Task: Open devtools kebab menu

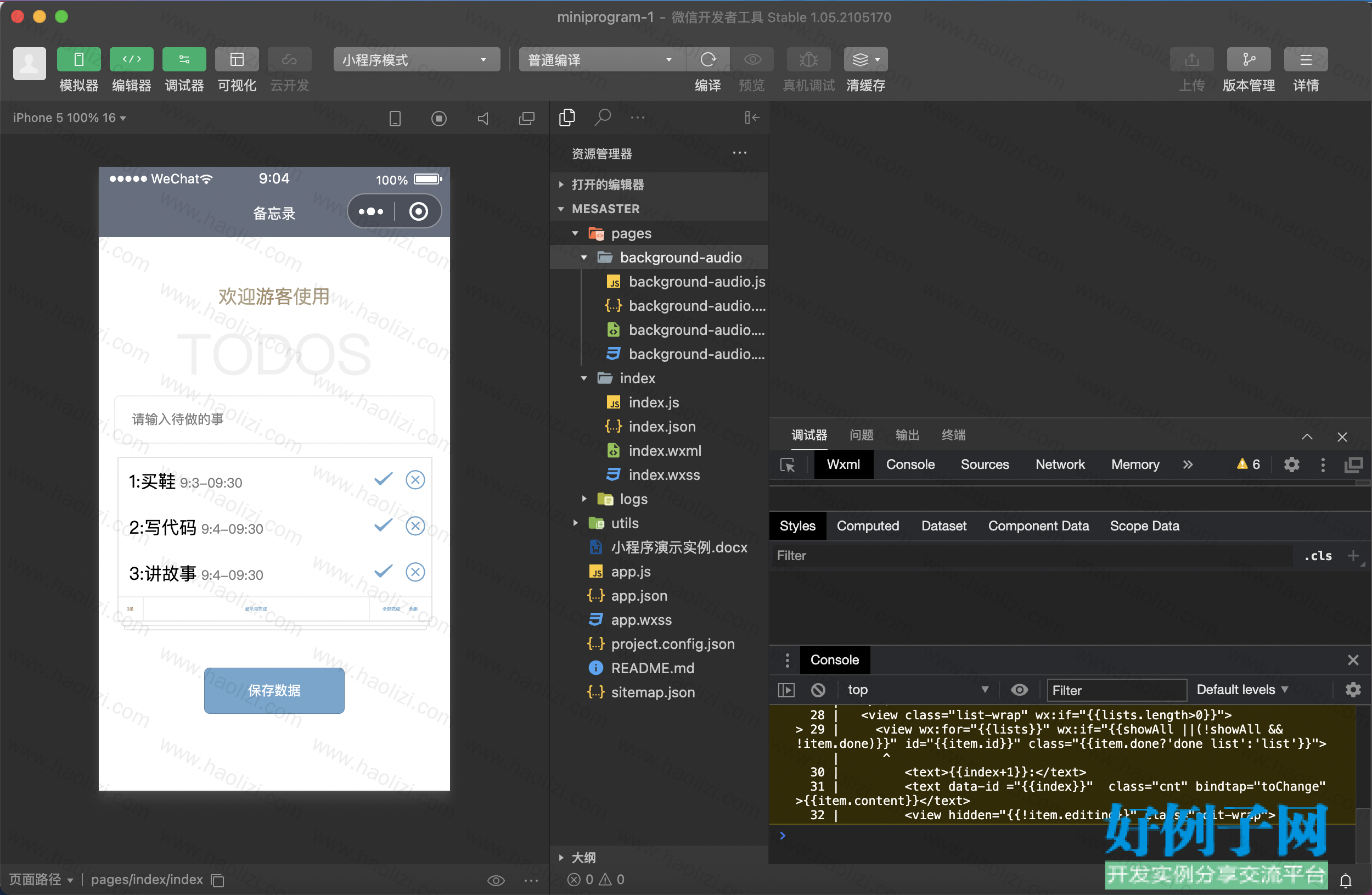Action: click(x=1323, y=465)
